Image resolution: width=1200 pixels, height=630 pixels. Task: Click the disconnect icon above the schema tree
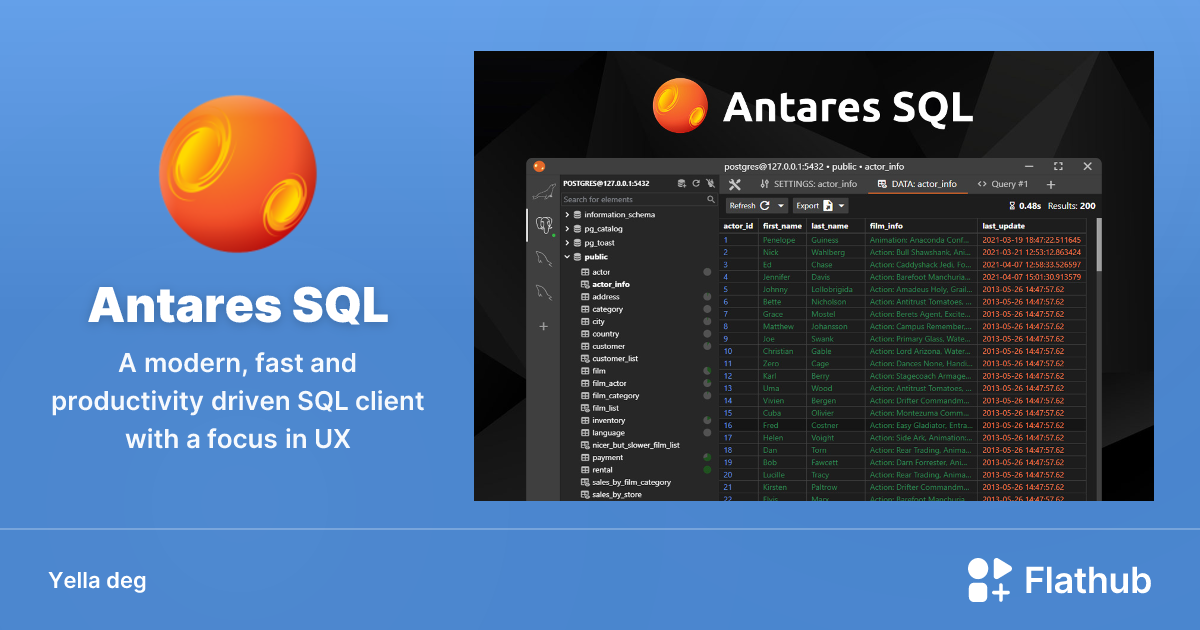[711, 184]
